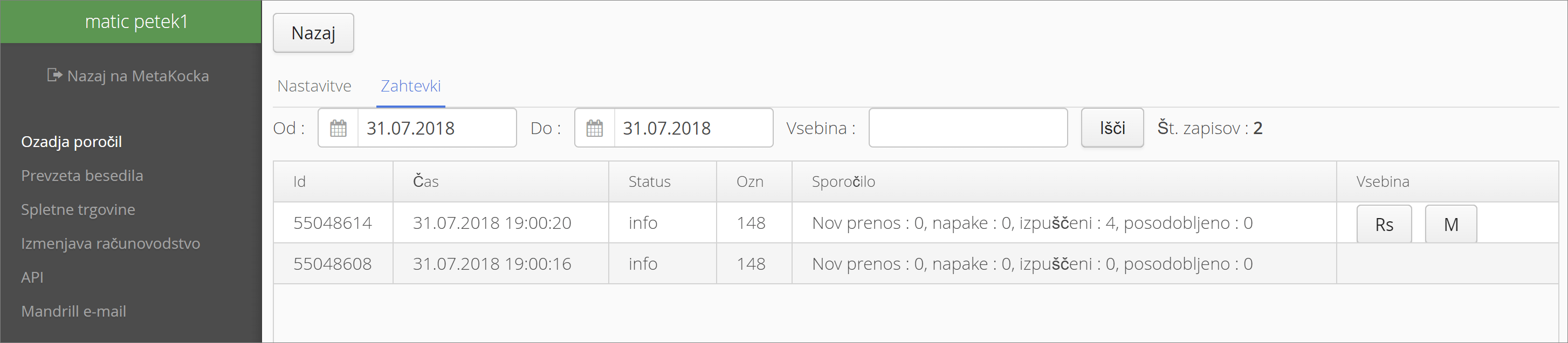Image resolution: width=1568 pixels, height=343 pixels.
Task: Open the Od date calendar picker
Action: click(x=338, y=128)
